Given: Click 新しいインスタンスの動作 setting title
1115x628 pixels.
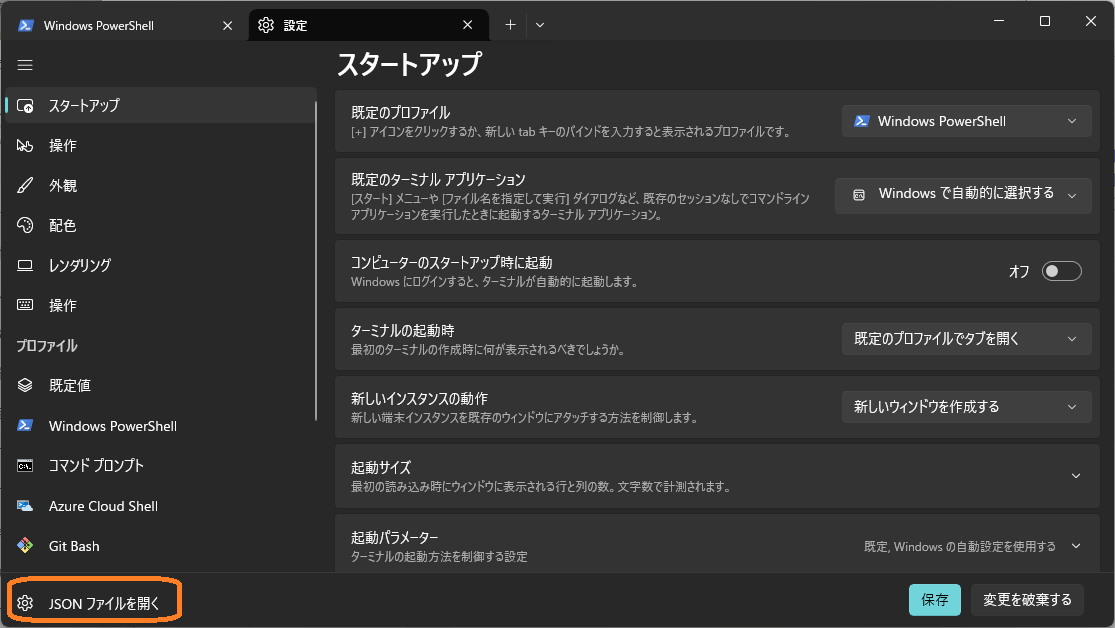Looking at the screenshot, I should (419, 398).
